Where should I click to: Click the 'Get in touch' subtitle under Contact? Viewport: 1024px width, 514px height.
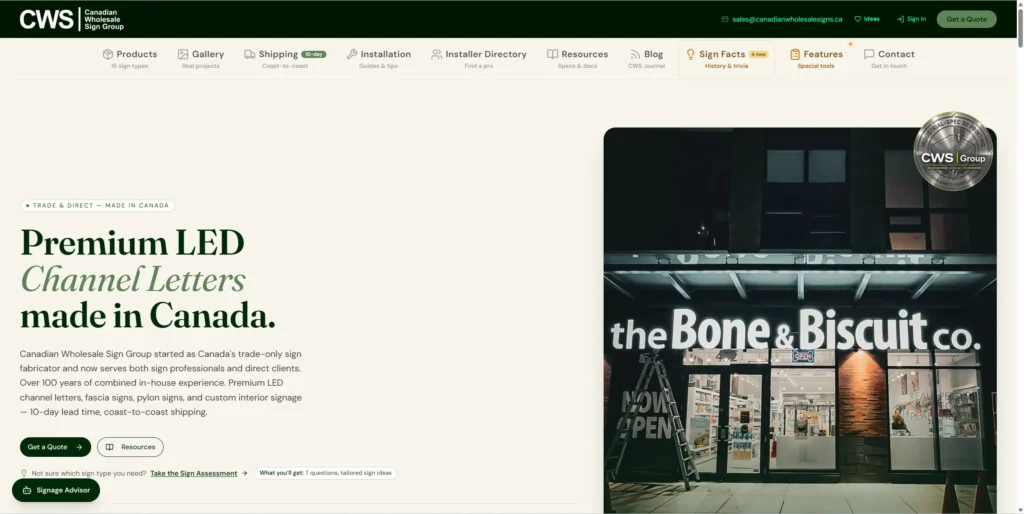(889, 66)
